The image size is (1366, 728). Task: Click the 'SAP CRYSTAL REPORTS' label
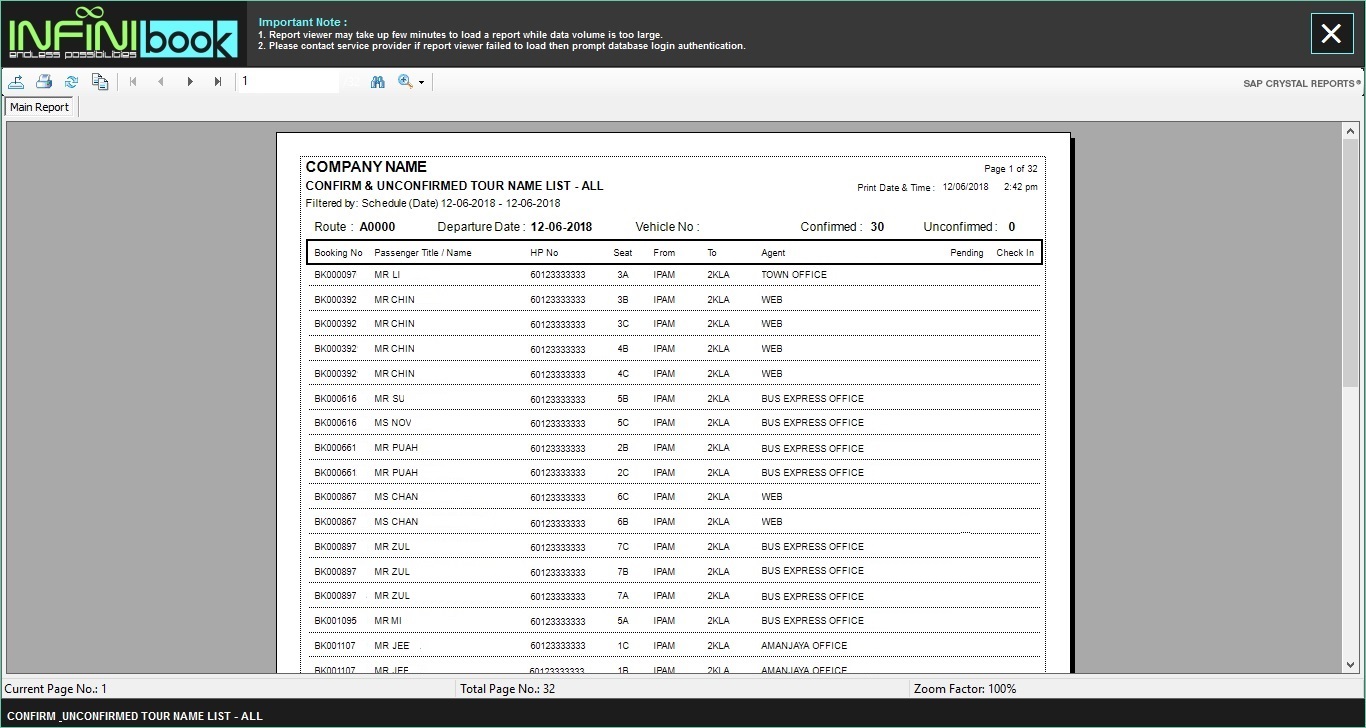[1302, 84]
